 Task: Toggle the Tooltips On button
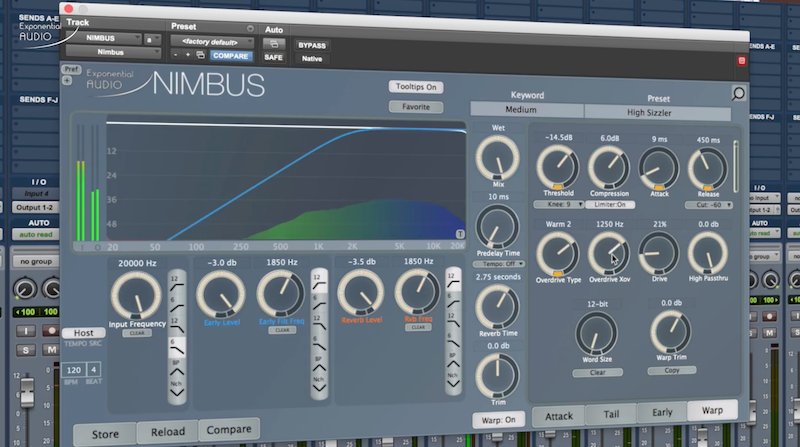point(417,87)
